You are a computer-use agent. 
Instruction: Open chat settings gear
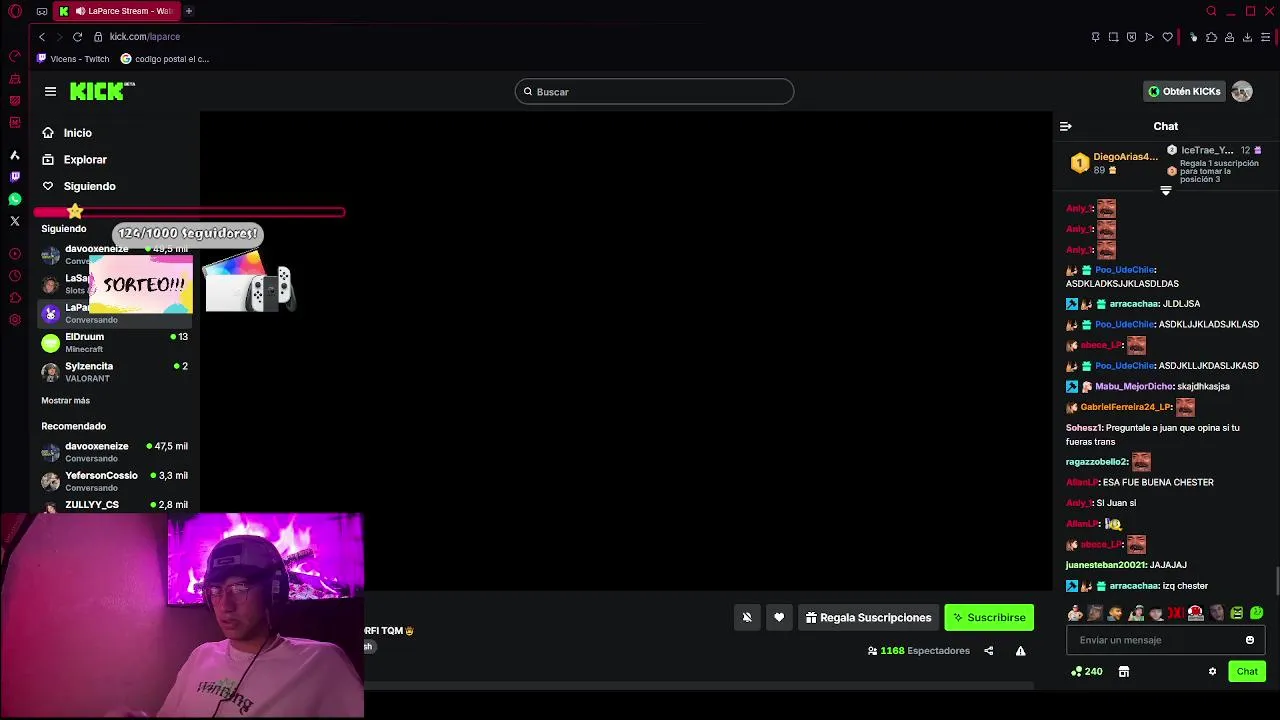(1212, 672)
